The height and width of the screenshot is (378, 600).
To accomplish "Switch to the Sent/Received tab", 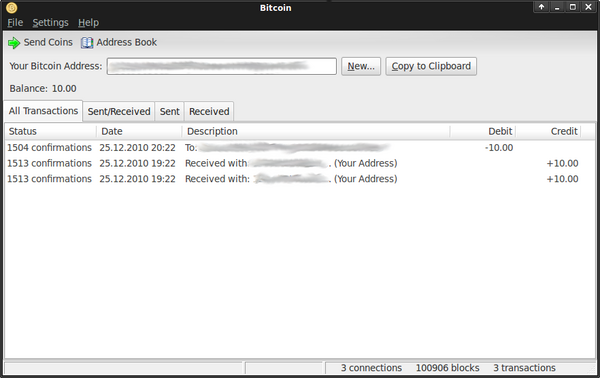I will tap(119, 111).
